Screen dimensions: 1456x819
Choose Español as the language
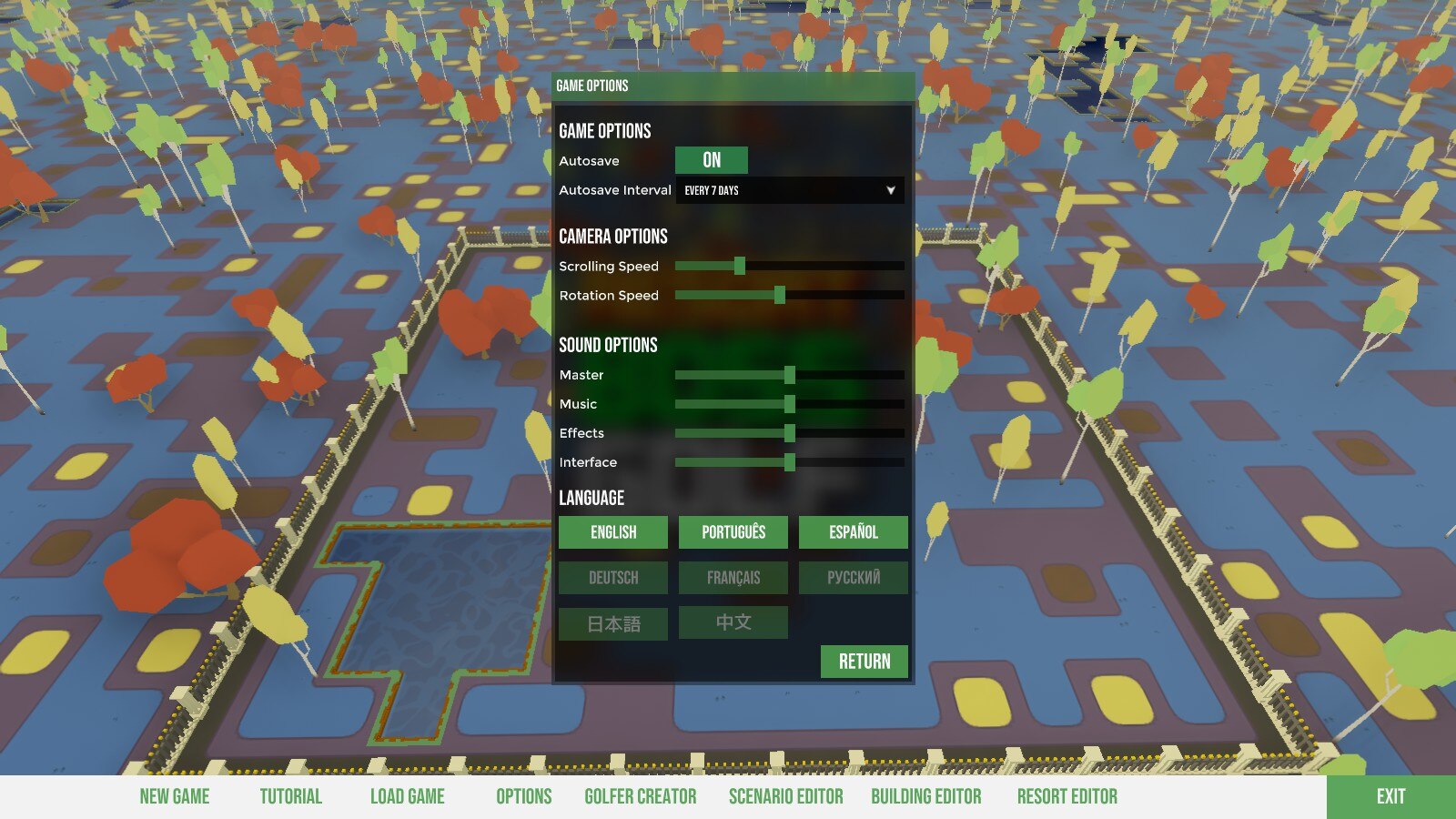(x=853, y=532)
